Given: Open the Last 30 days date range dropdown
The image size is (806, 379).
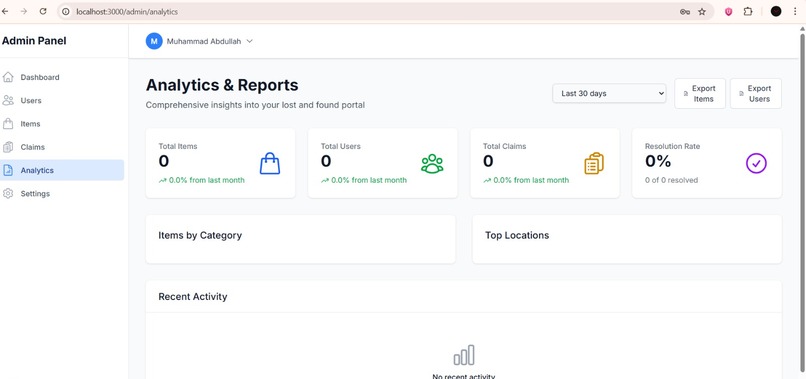Looking at the screenshot, I should pos(609,94).
